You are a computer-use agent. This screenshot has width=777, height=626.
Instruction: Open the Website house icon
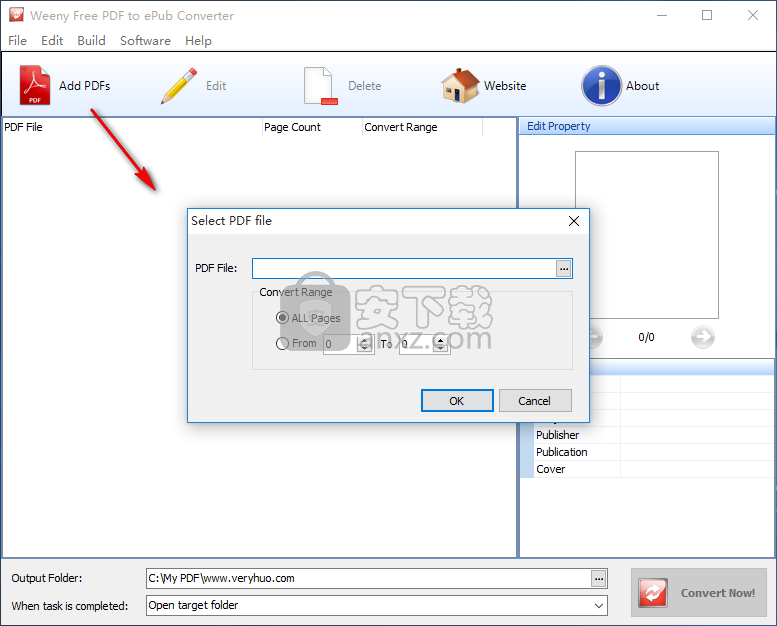(x=460, y=86)
